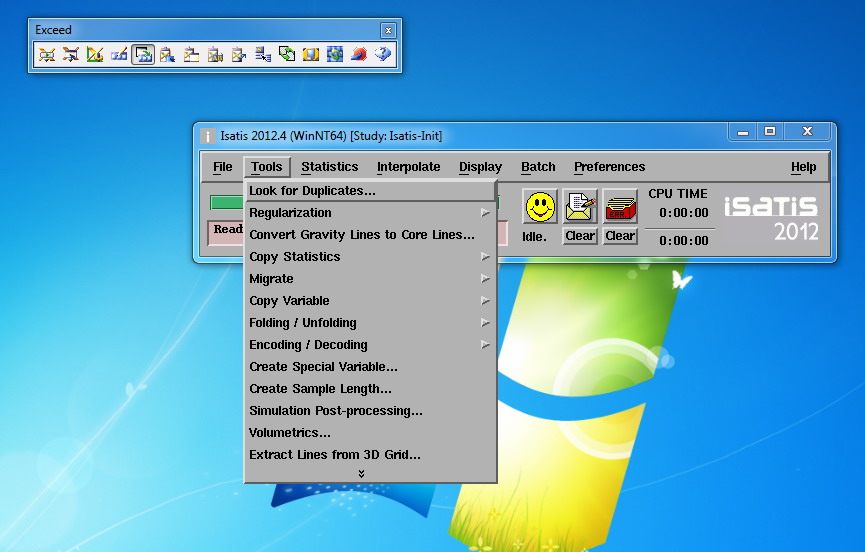Viewport: 865px width, 552px height.
Task: Click the Isatis 2012.4 window title bar
Action: pyautogui.click(x=463, y=136)
